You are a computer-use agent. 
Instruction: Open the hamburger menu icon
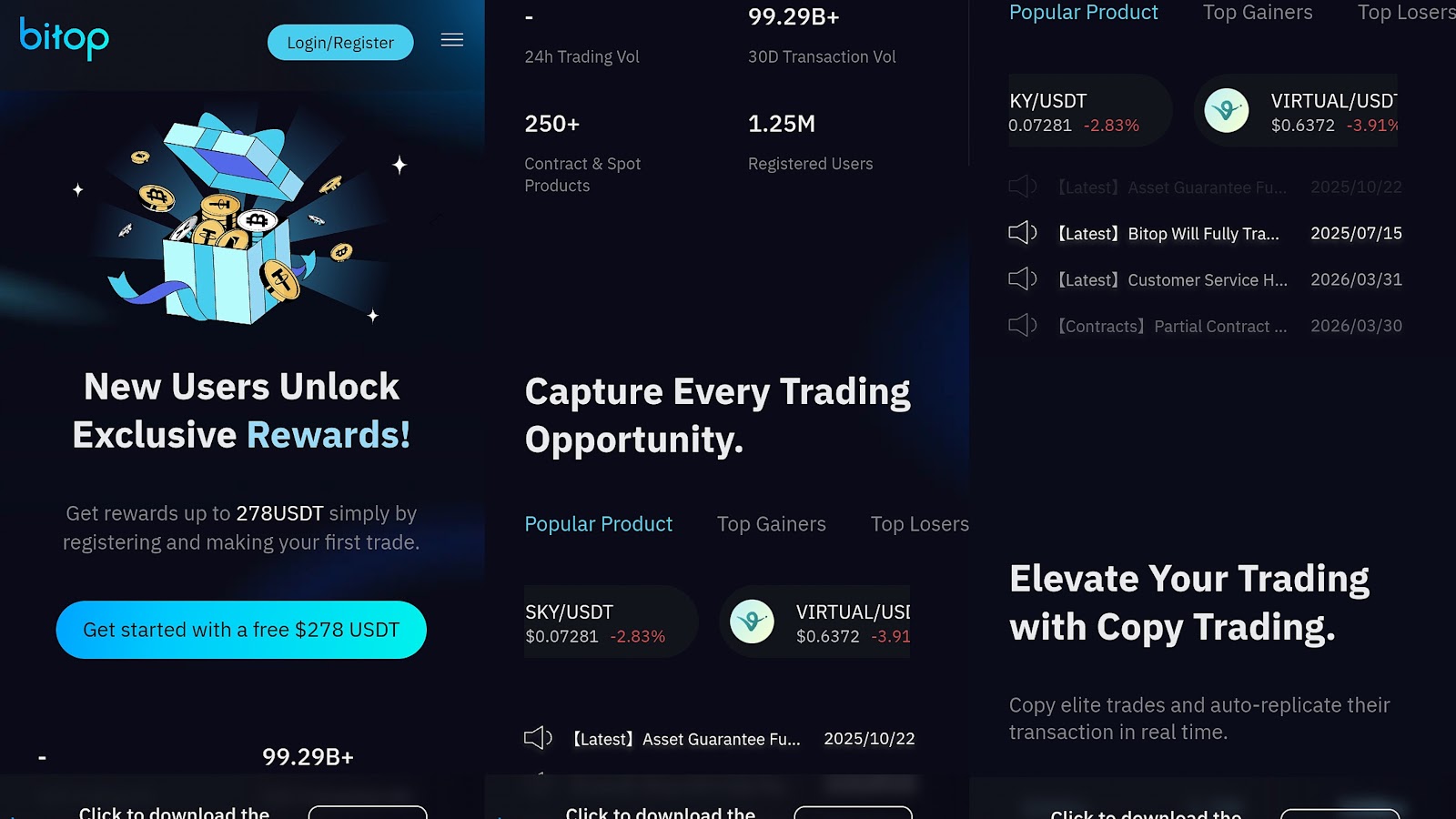tap(452, 40)
